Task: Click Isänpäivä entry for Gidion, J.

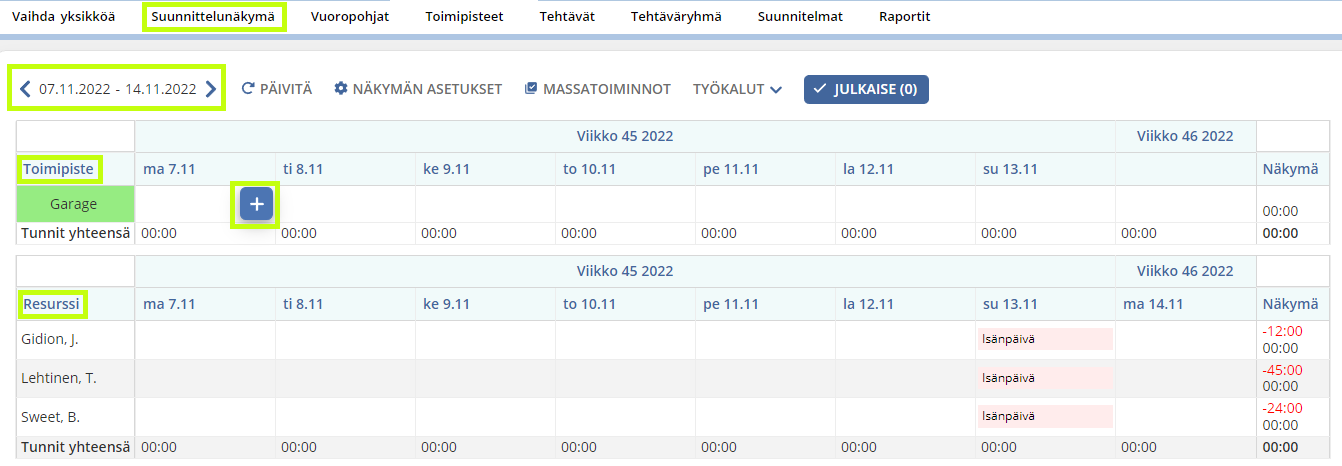Action: click(1044, 339)
